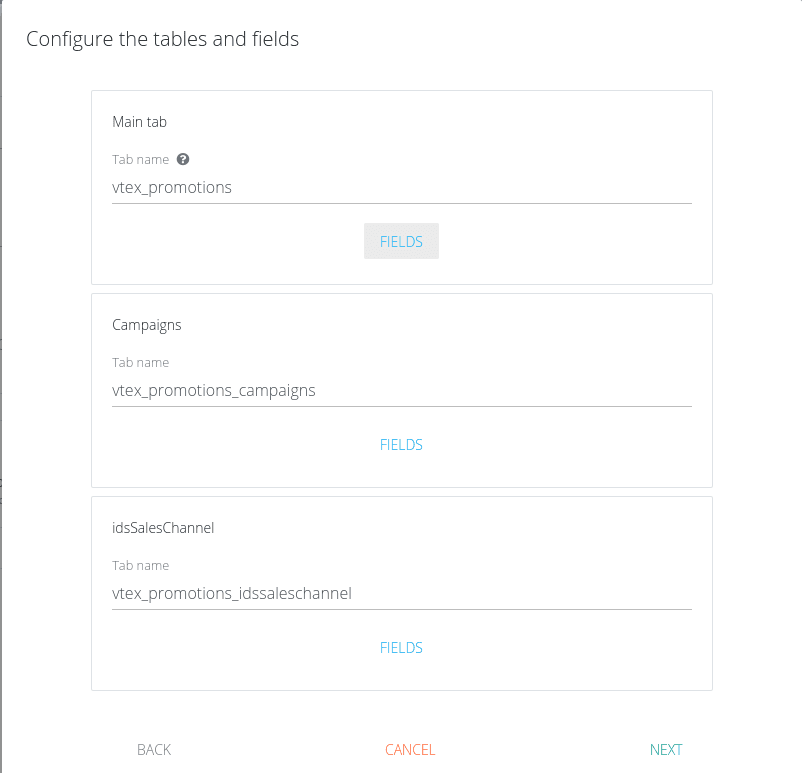Open FIELDS for the Main tab
The height and width of the screenshot is (773, 802).
pos(401,241)
